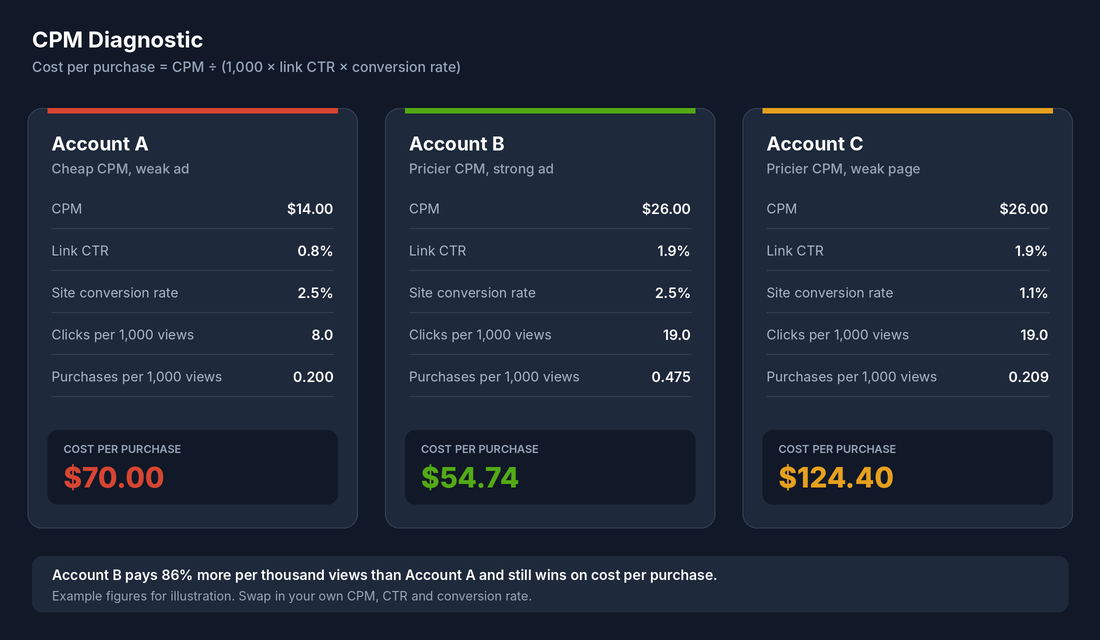Click Account C's 19.0 clicks value

tap(1034, 335)
